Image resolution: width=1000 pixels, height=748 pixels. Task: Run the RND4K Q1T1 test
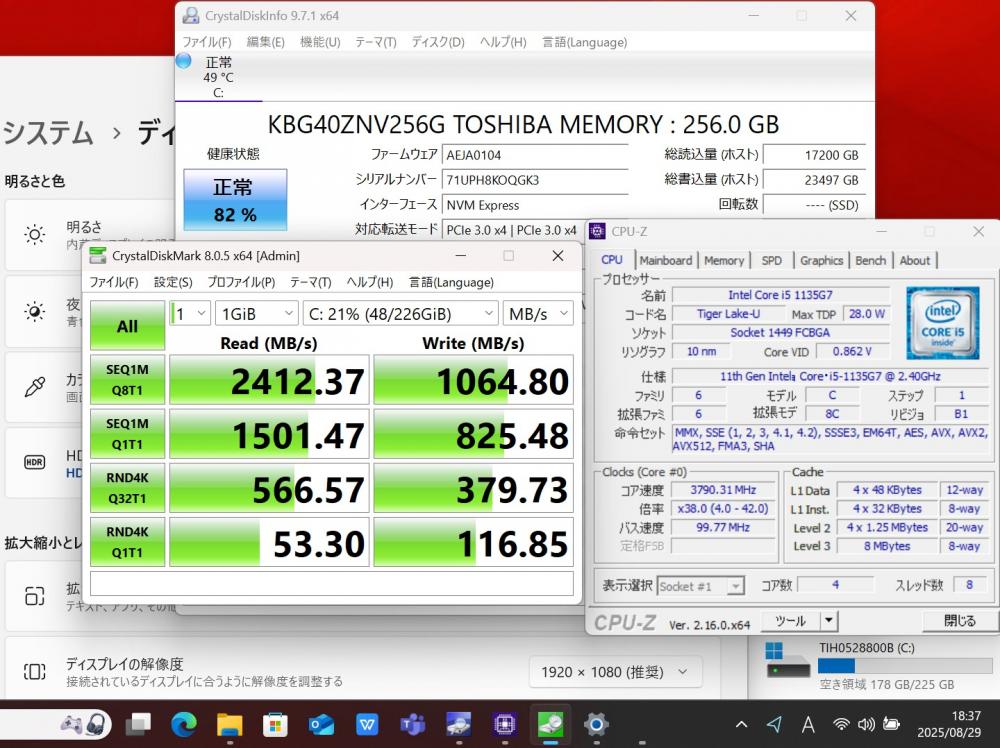[128, 542]
